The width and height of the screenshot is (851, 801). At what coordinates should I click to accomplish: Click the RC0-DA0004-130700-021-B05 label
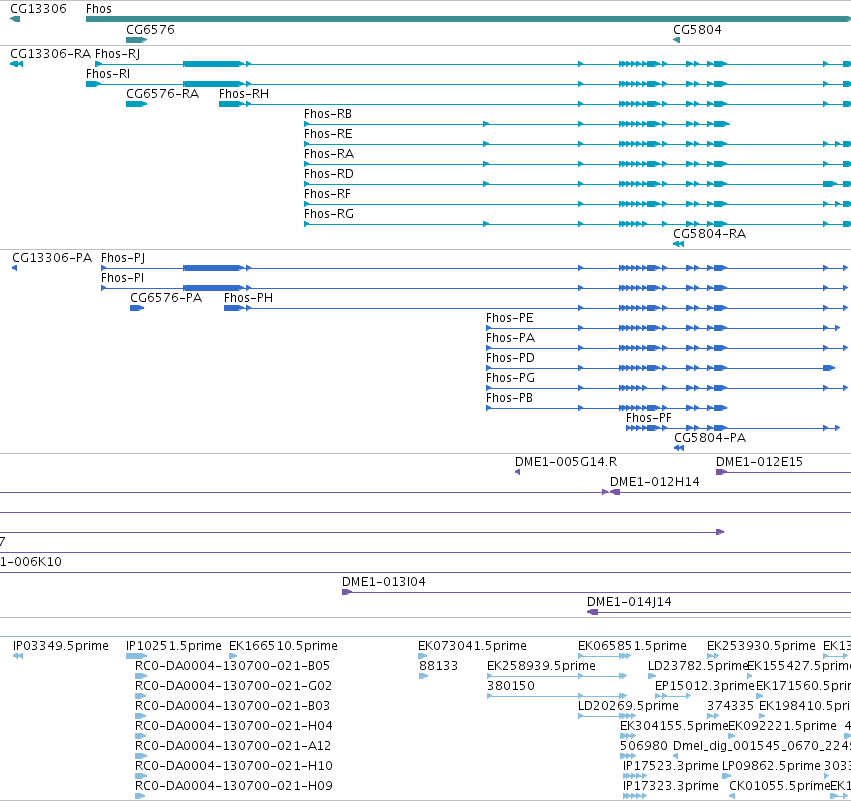point(232,665)
